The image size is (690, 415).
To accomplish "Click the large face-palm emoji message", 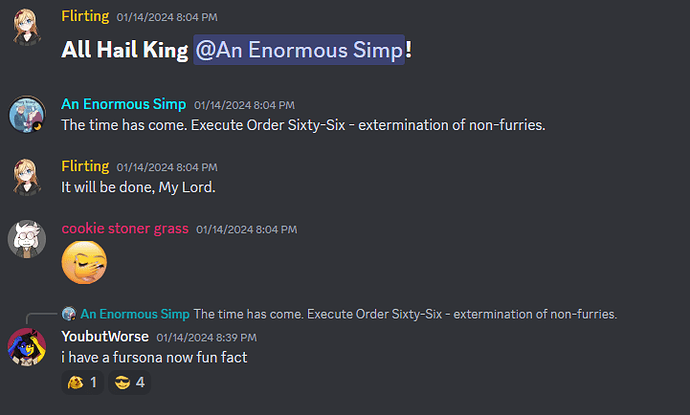I will (x=84, y=262).
